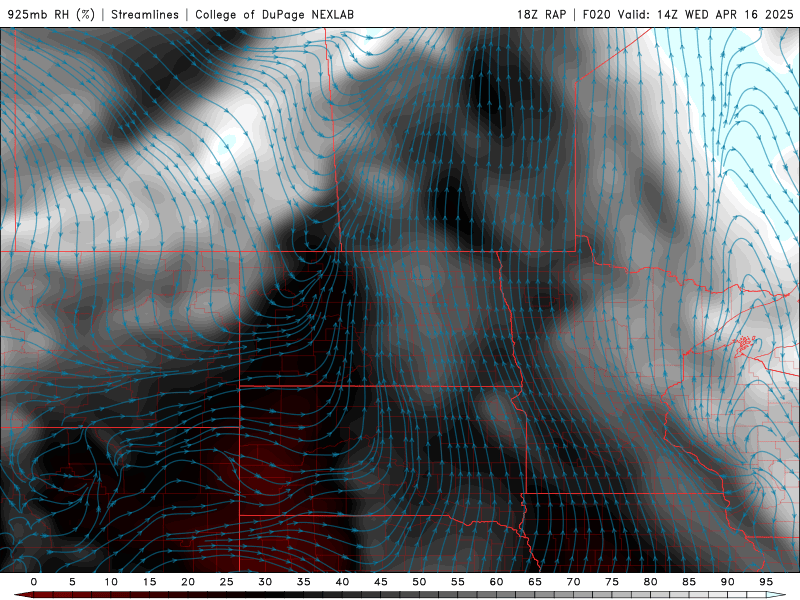This screenshot has height=600, width=800.
Task: Click the colorbar label '20'
Action: 188,582
